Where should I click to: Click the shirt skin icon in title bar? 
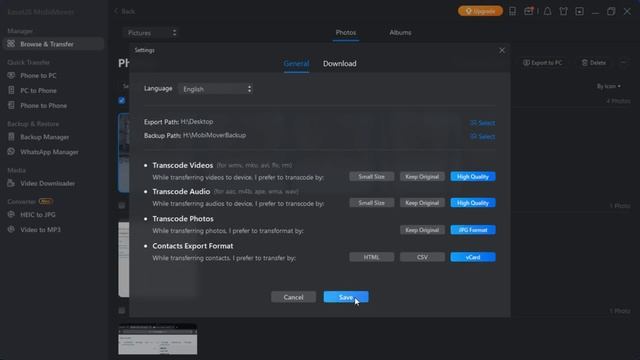pyautogui.click(x=564, y=11)
